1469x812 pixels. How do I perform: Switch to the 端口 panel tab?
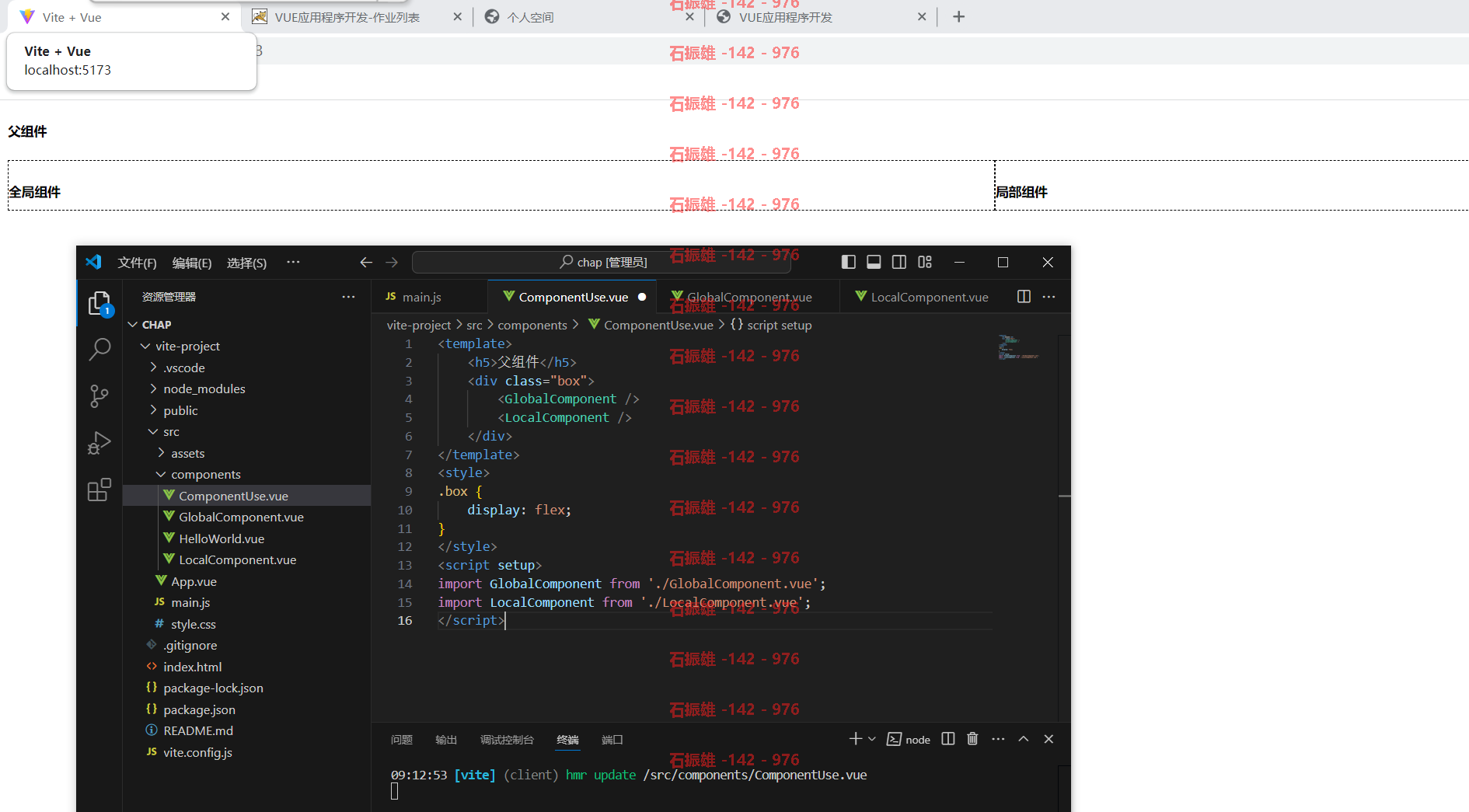pyautogui.click(x=612, y=740)
